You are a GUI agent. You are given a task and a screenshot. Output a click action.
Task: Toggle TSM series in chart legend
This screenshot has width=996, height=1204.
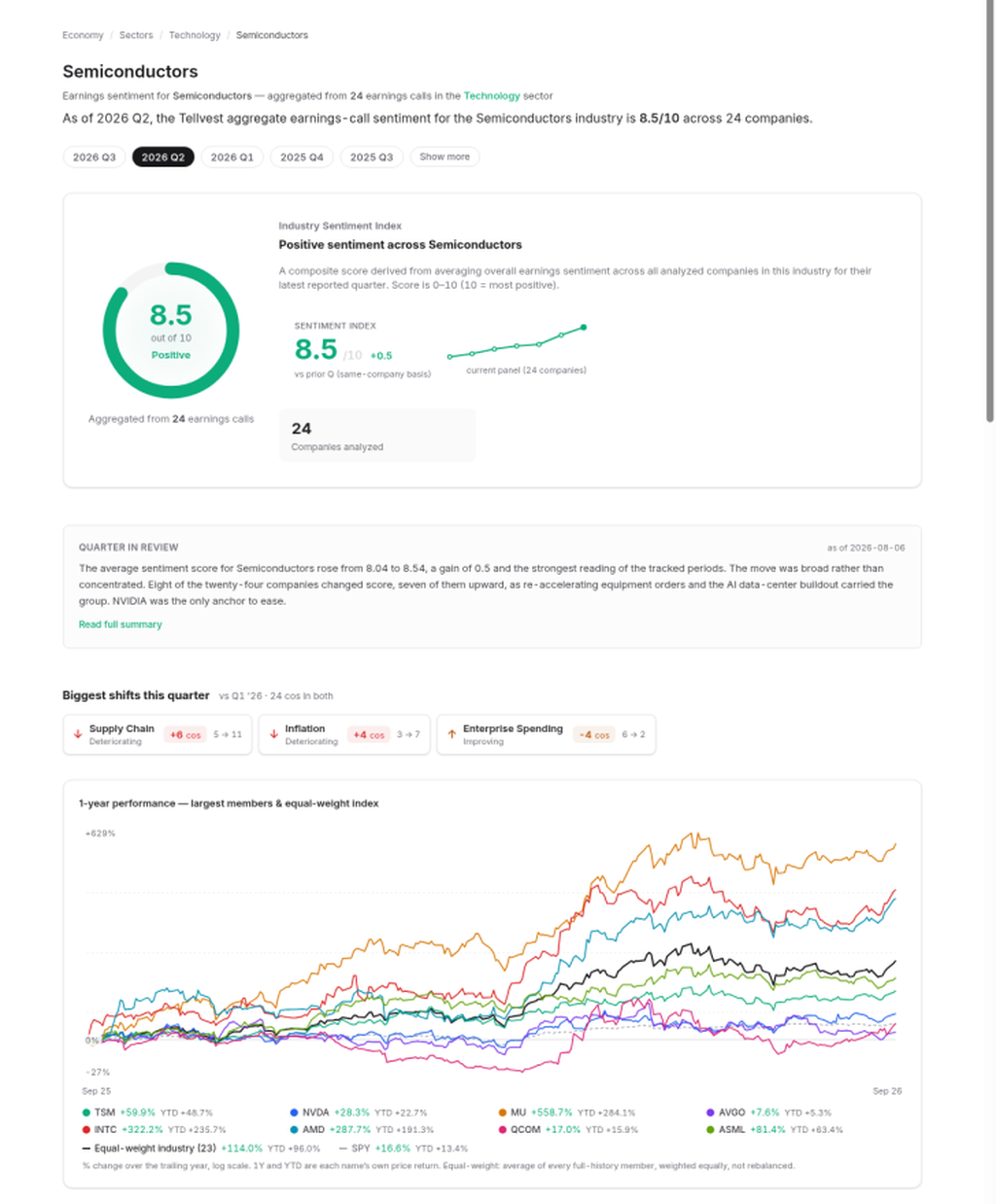tap(147, 1113)
